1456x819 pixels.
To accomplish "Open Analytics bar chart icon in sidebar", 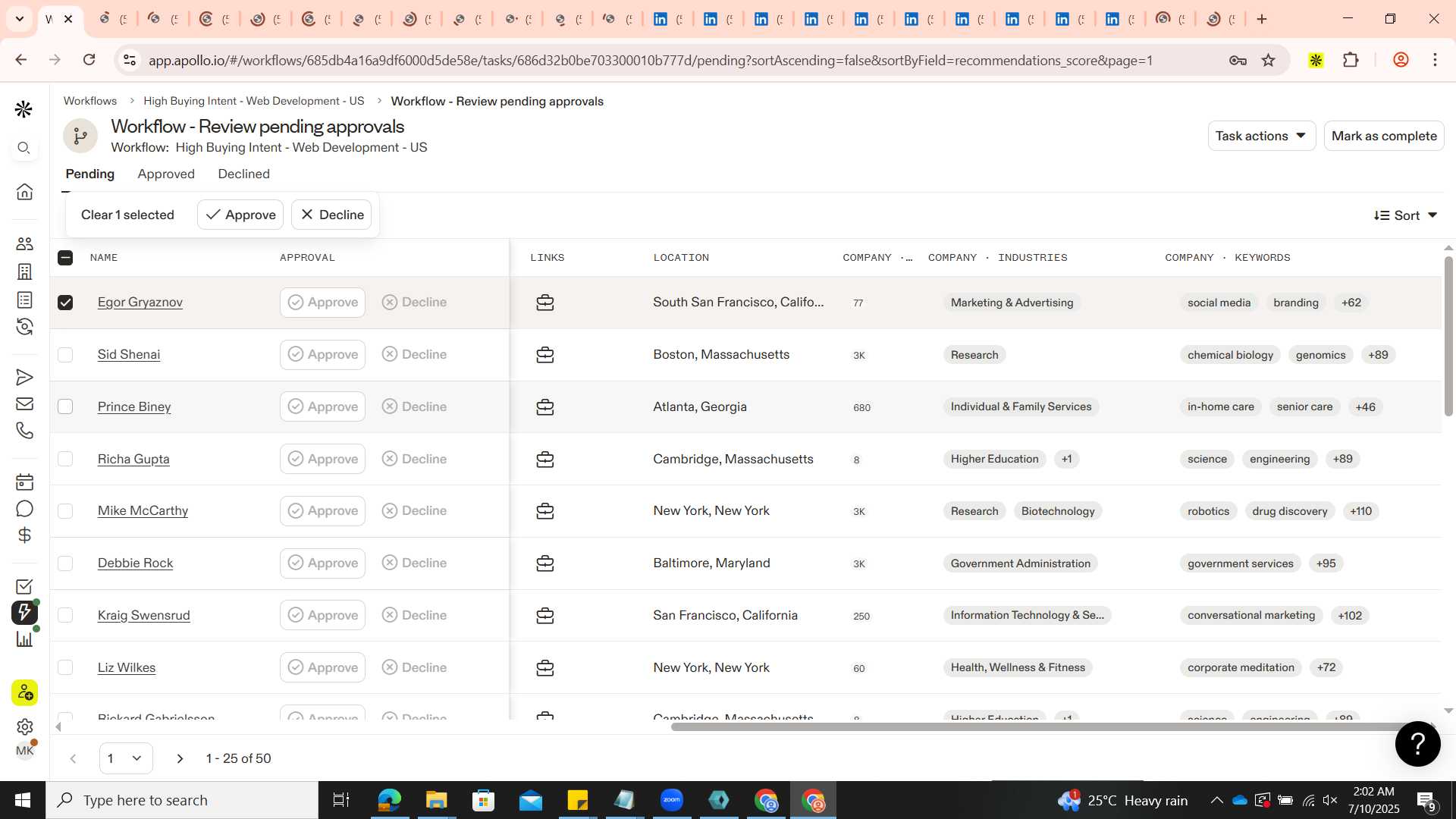I will 24,639.
